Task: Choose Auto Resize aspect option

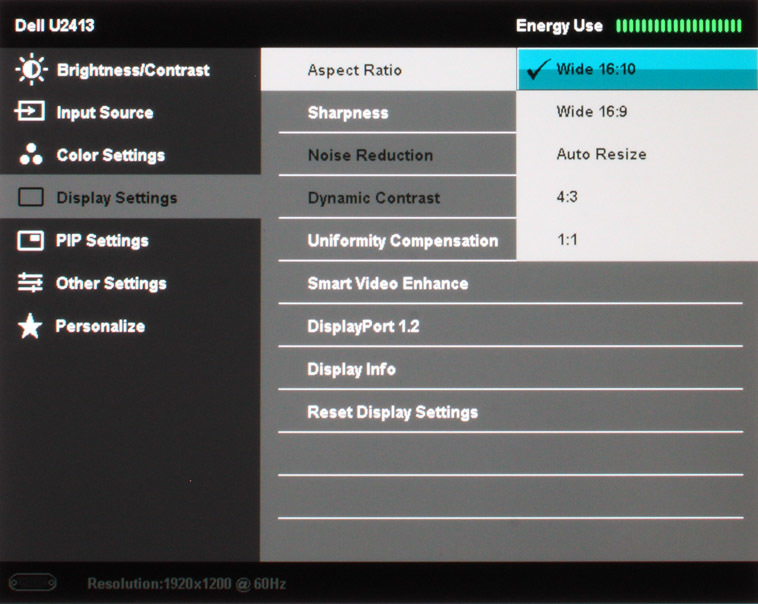Action: (x=637, y=154)
